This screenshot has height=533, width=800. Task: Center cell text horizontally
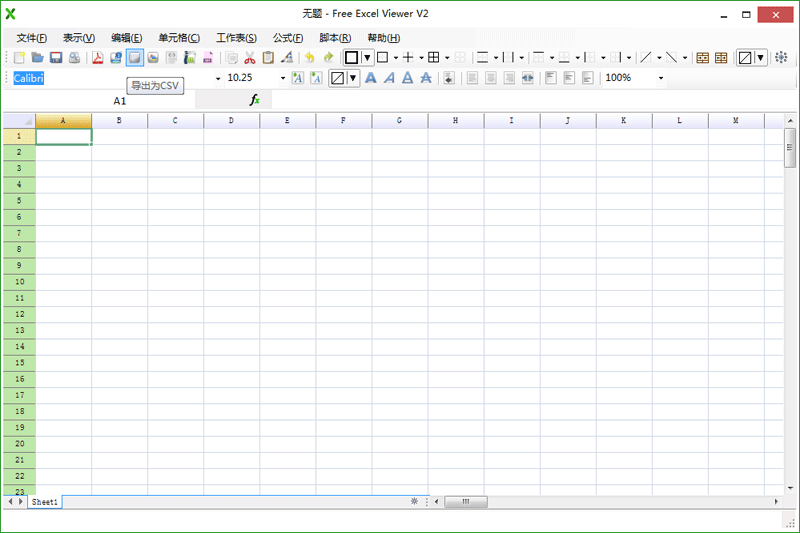tap(491, 78)
